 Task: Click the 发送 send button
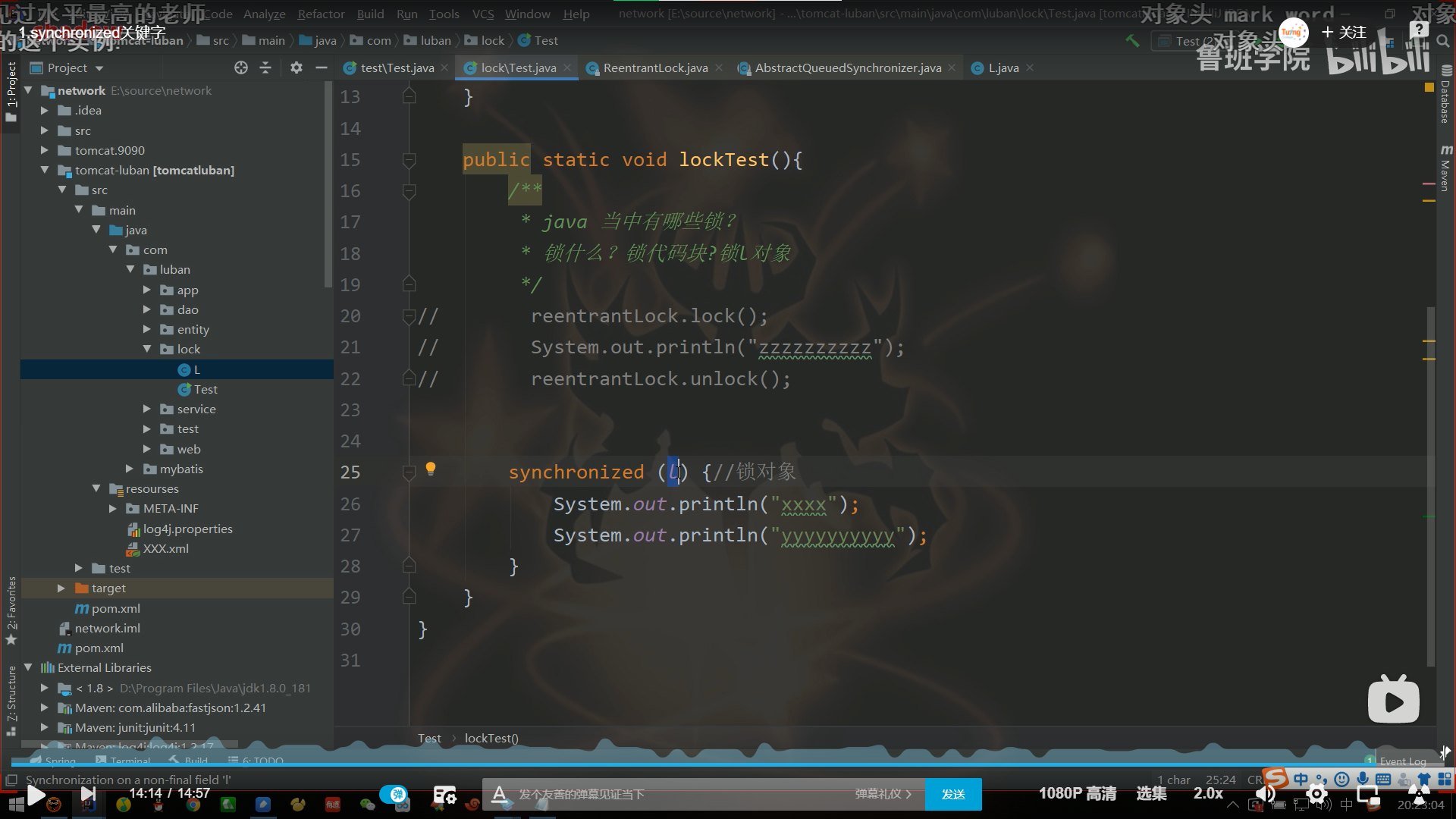click(x=952, y=794)
